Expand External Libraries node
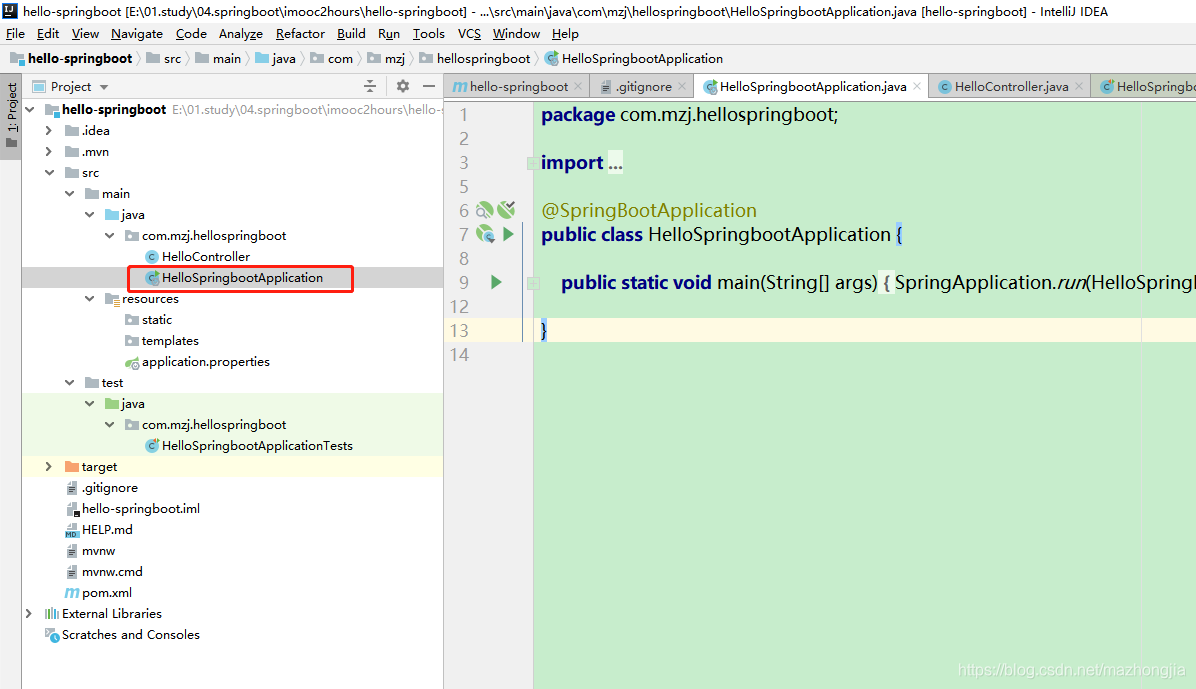The width and height of the screenshot is (1196, 689). pyautogui.click(x=29, y=613)
